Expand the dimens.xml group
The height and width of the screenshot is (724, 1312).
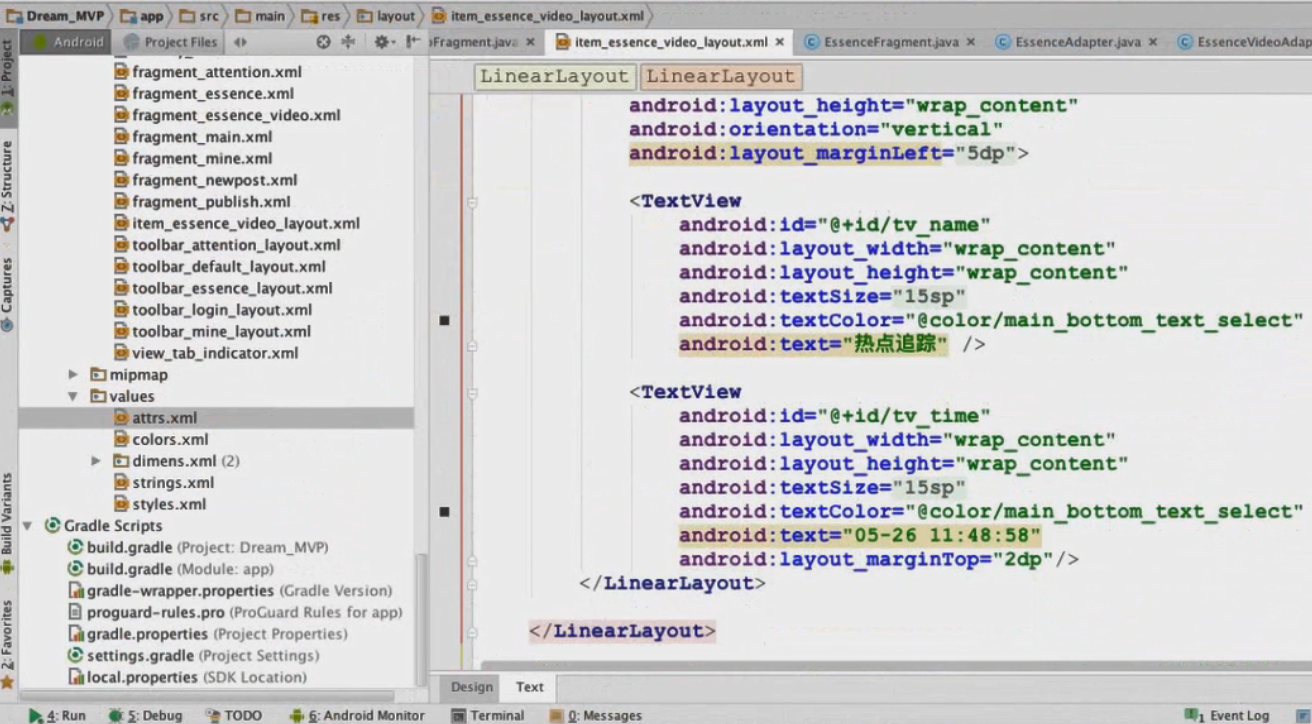(x=96, y=461)
